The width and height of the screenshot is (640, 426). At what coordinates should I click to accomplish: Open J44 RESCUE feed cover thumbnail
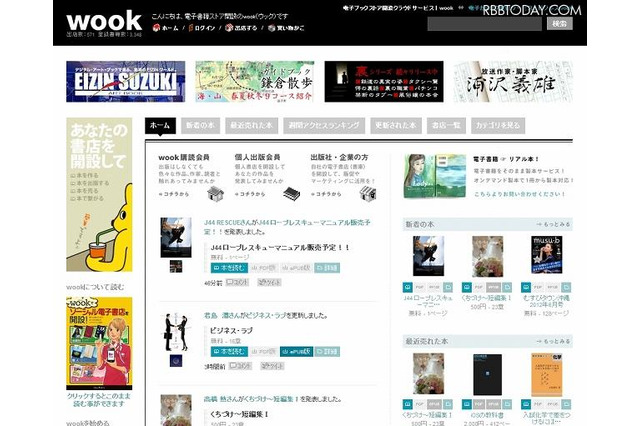tap(176, 237)
